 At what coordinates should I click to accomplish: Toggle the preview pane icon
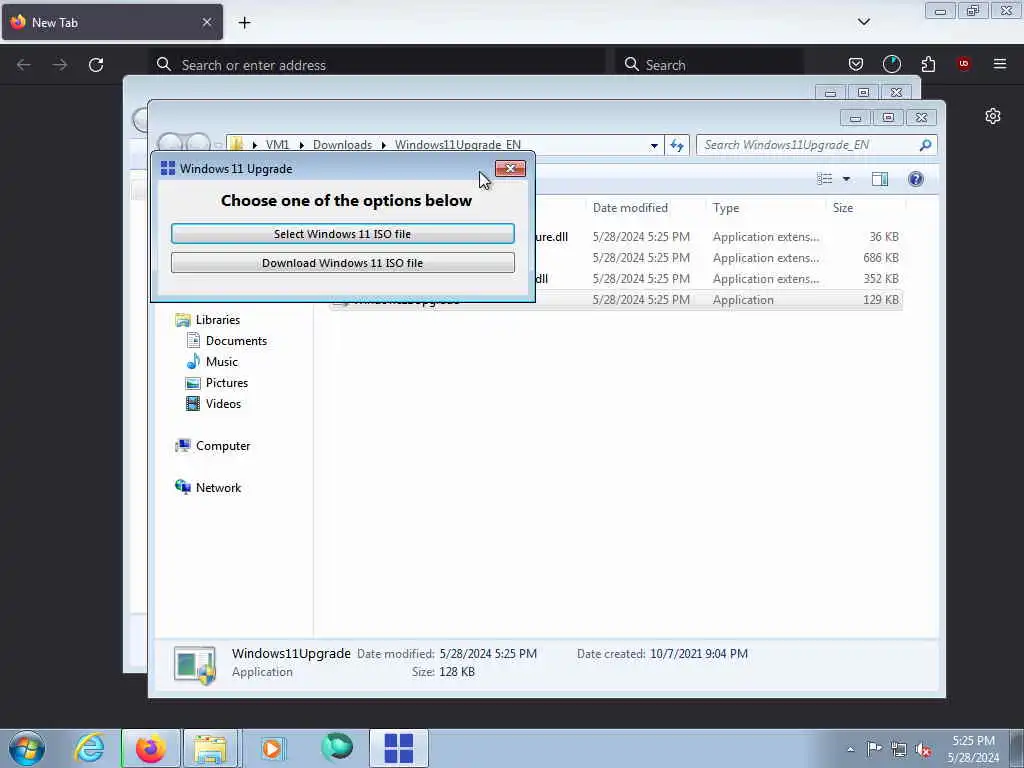tap(880, 179)
